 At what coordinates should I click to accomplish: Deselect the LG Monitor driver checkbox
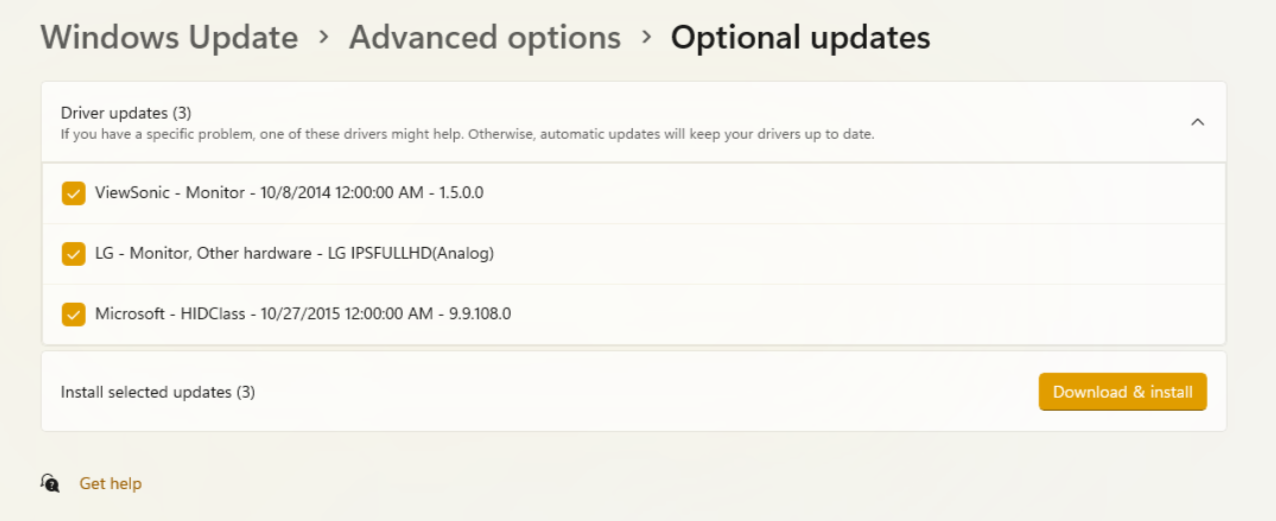coord(73,254)
